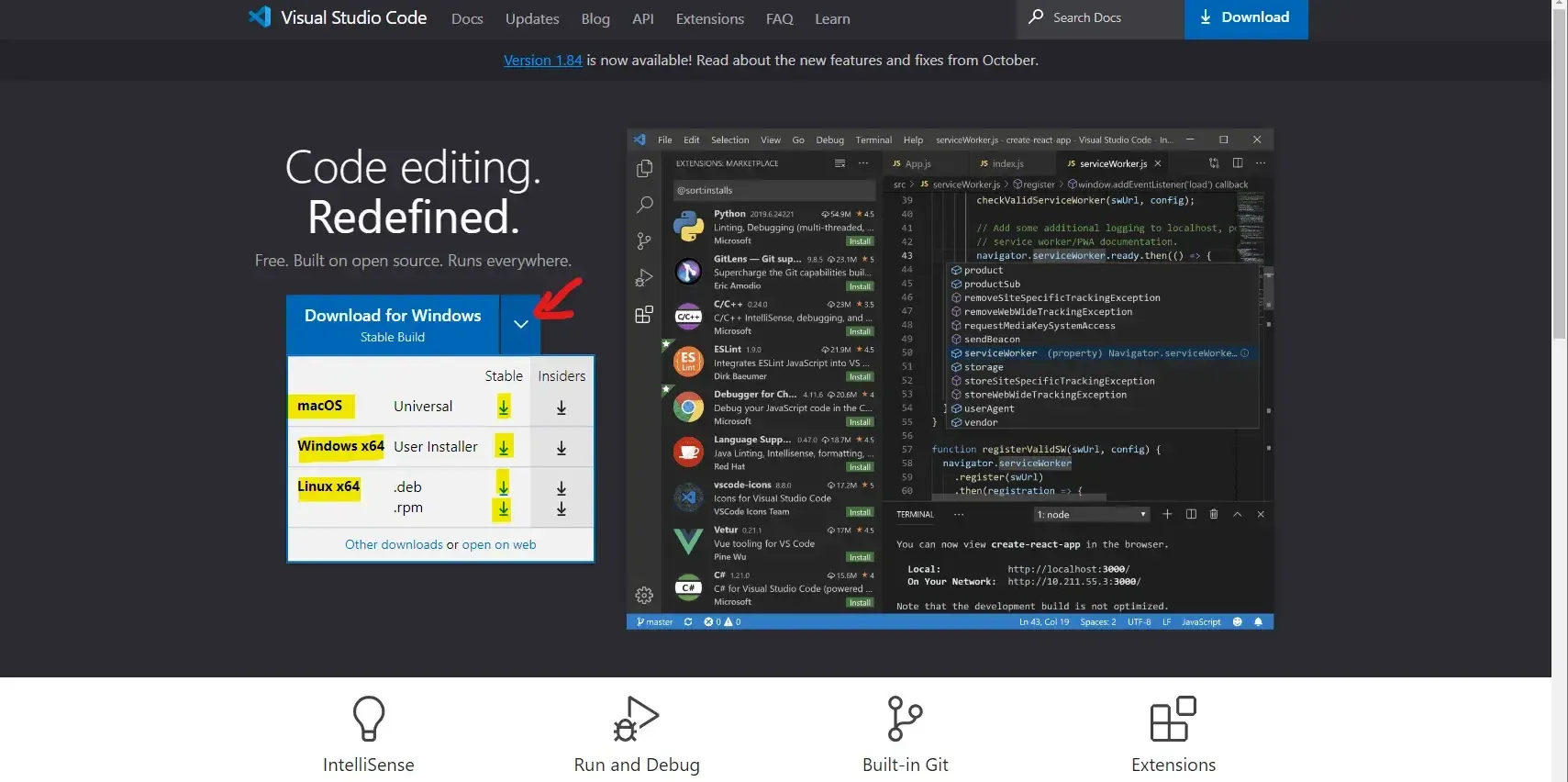Download Linux .rpm Stable package

pos(504,508)
